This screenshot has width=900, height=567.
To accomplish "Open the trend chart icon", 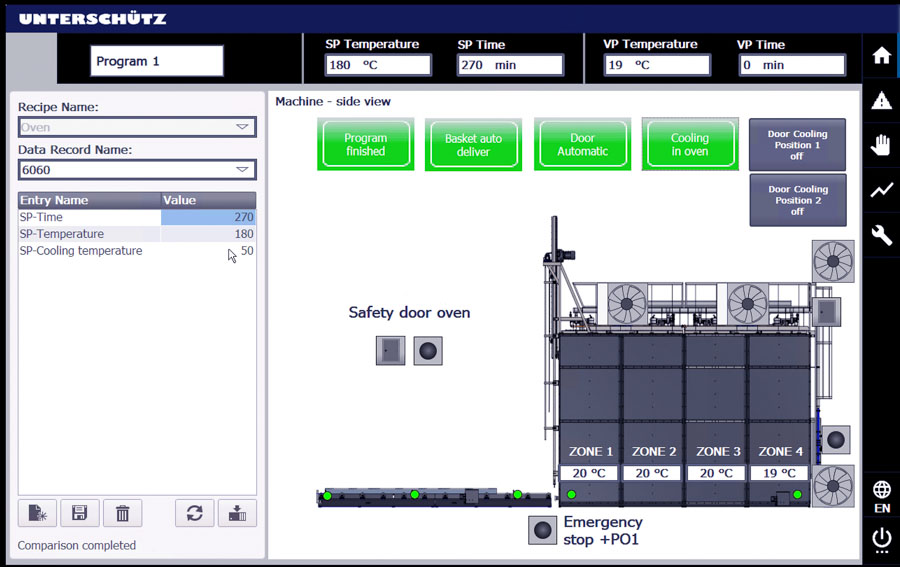I will (881, 190).
